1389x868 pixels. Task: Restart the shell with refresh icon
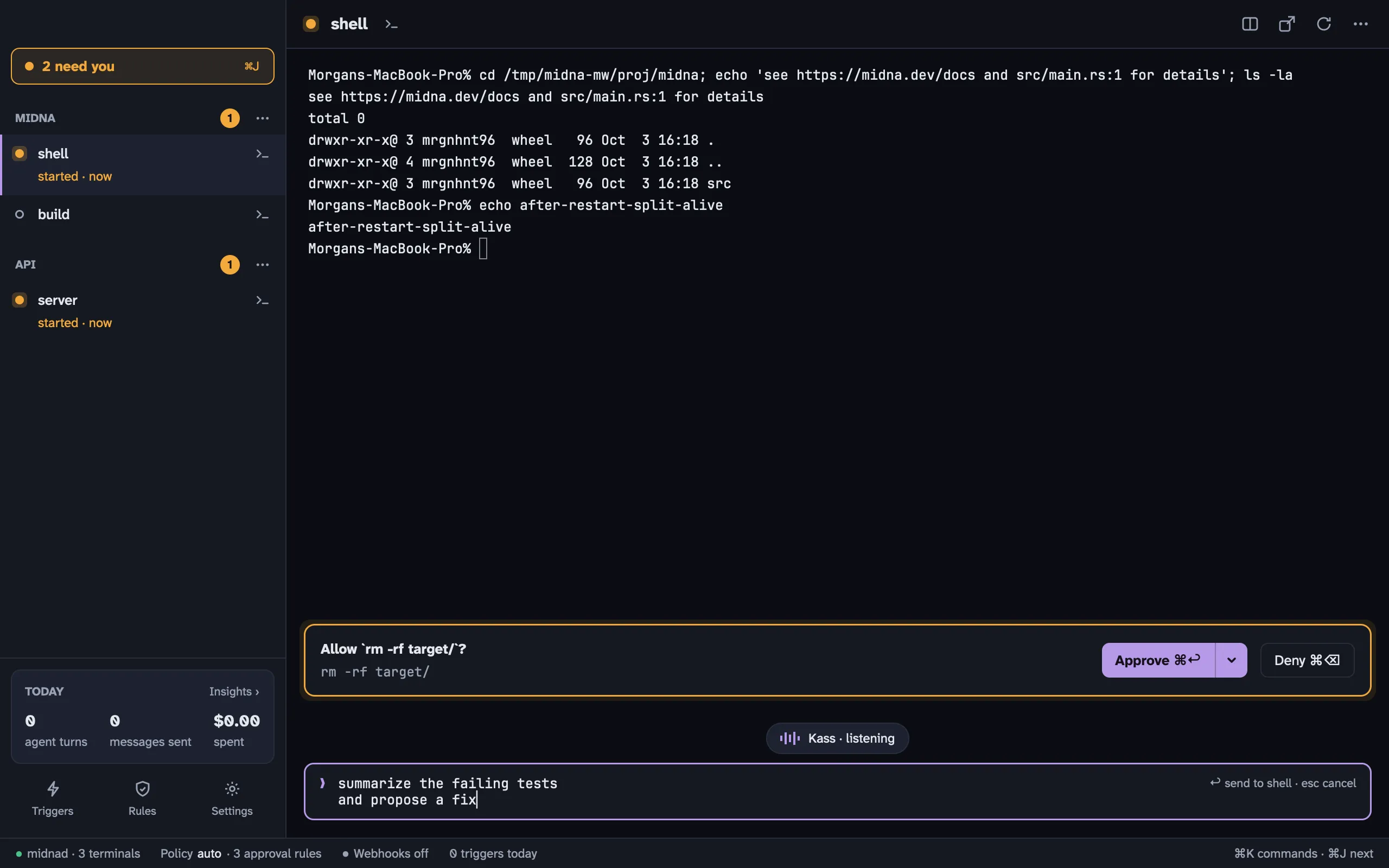click(x=1323, y=24)
